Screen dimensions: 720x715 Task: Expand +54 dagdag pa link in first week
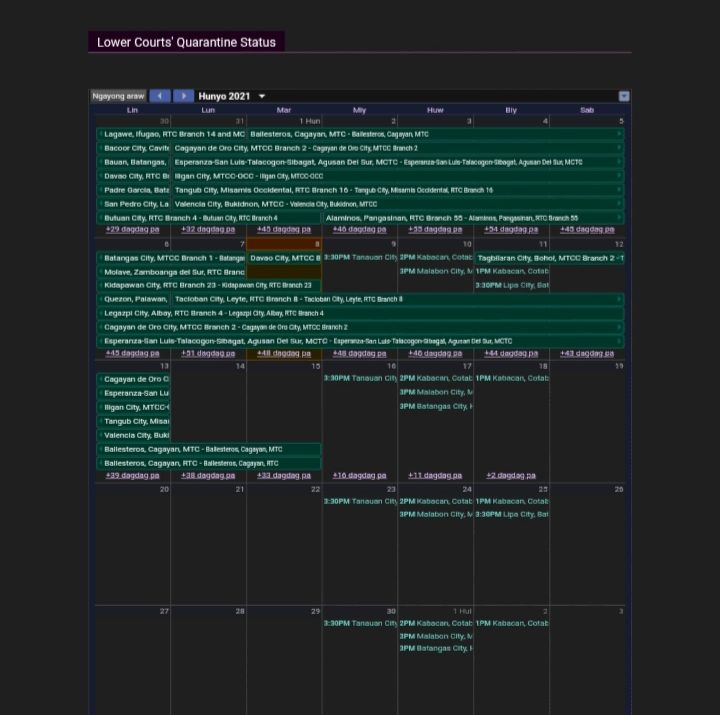click(x=511, y=229)
